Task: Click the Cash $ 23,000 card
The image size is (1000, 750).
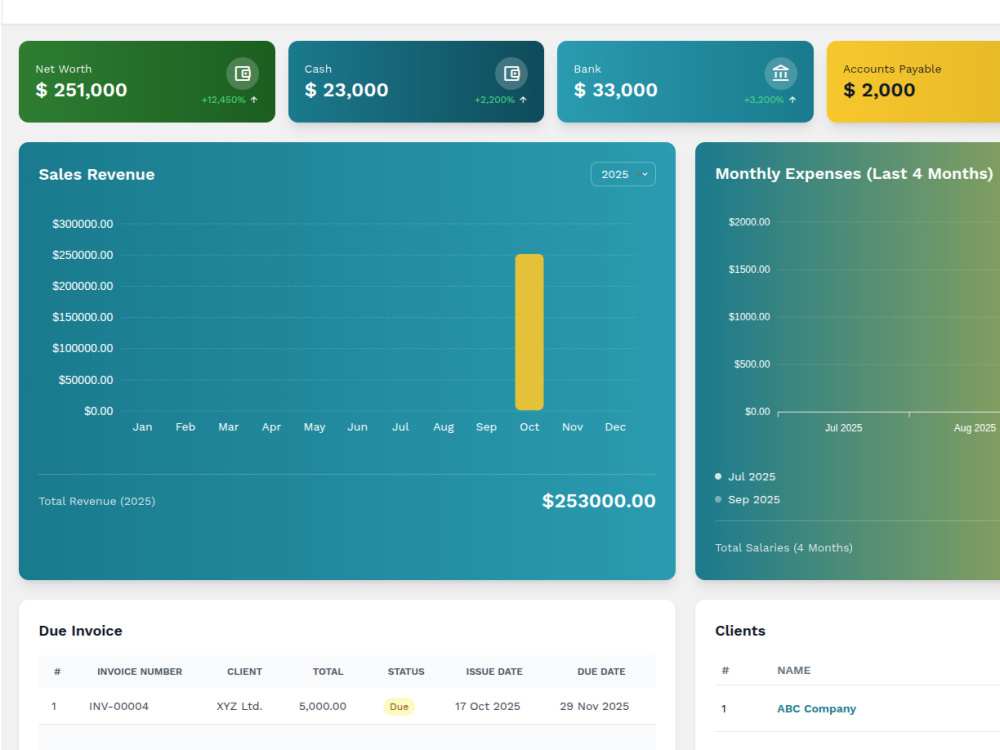Action: click(x=416, y=82)
